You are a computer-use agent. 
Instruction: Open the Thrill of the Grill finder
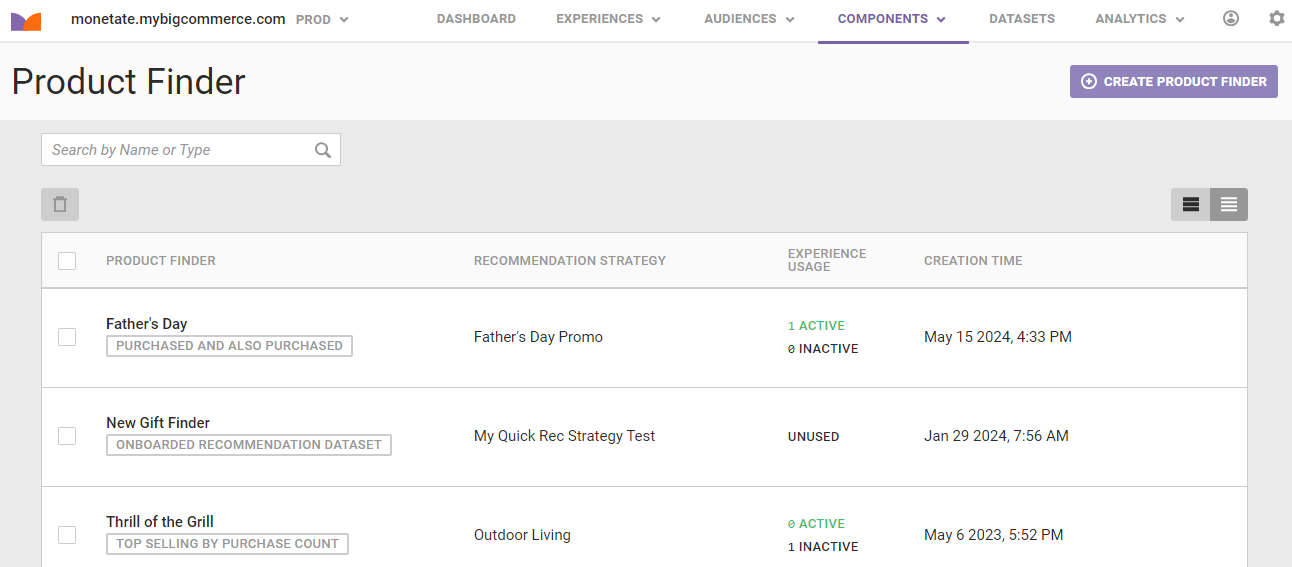(x=160, y=522)
